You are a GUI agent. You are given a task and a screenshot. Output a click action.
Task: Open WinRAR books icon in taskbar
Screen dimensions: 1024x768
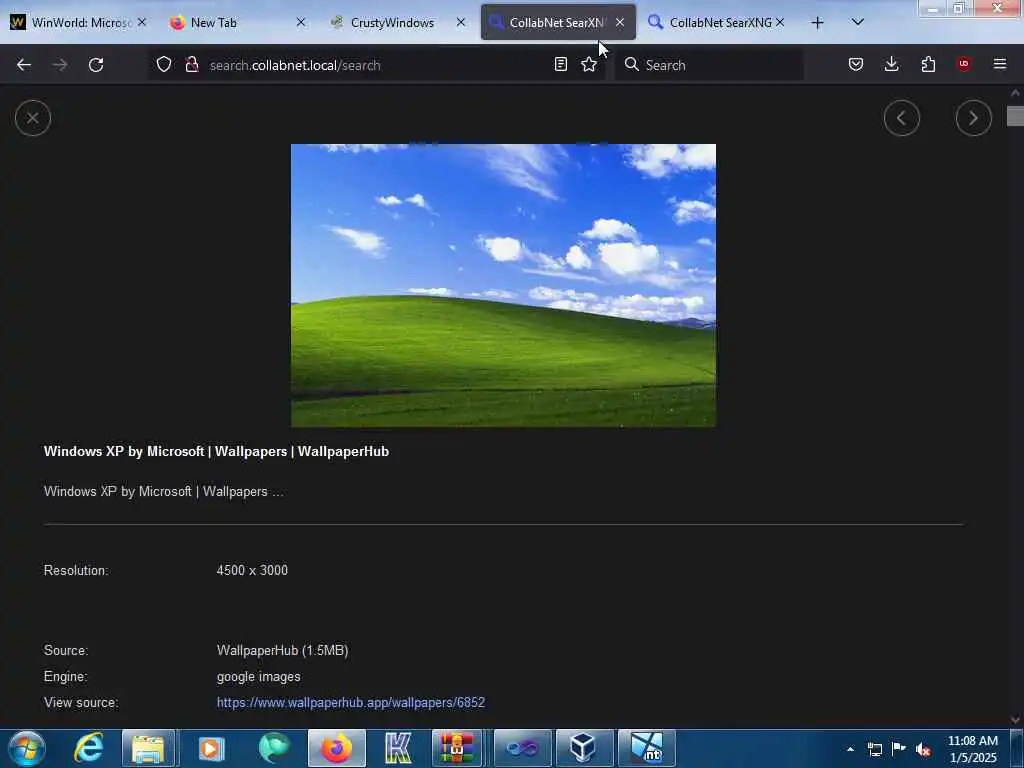(x=457, y=748)
